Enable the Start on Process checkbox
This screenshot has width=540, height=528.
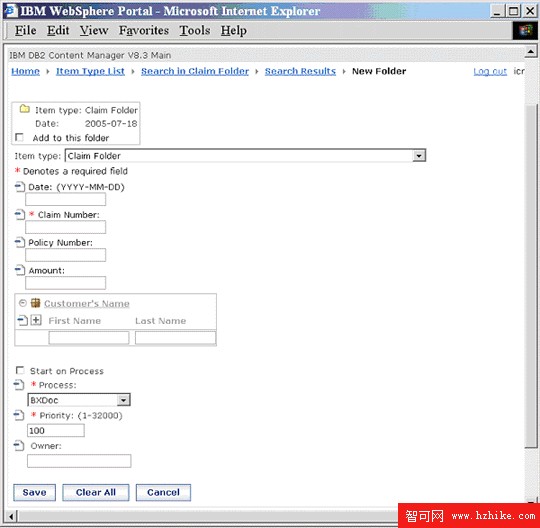tap(20, 371)
